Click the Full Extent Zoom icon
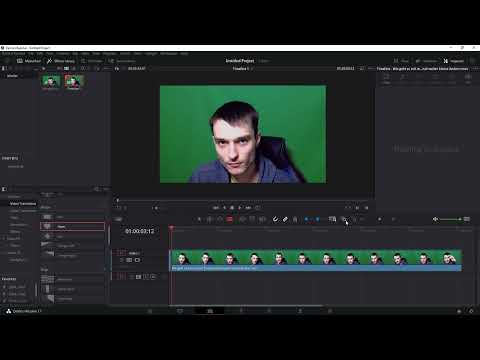The image size is (480, 360). click(332, 219)
